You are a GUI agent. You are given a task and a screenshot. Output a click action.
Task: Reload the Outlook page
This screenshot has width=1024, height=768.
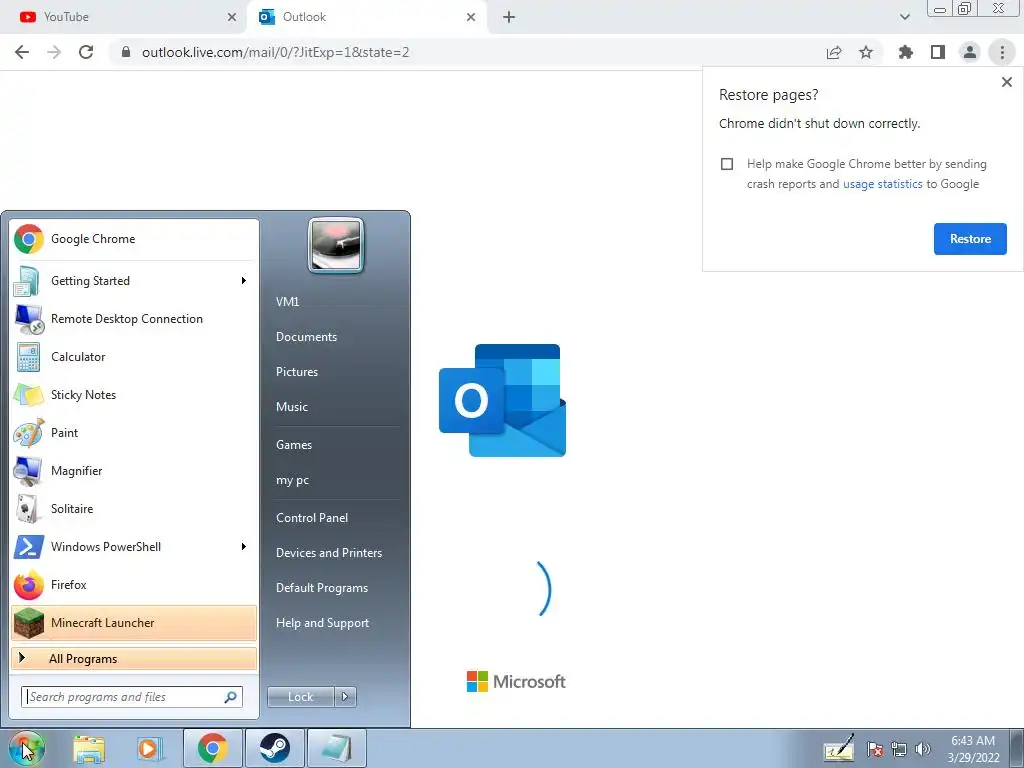click(x=86, y=52)
